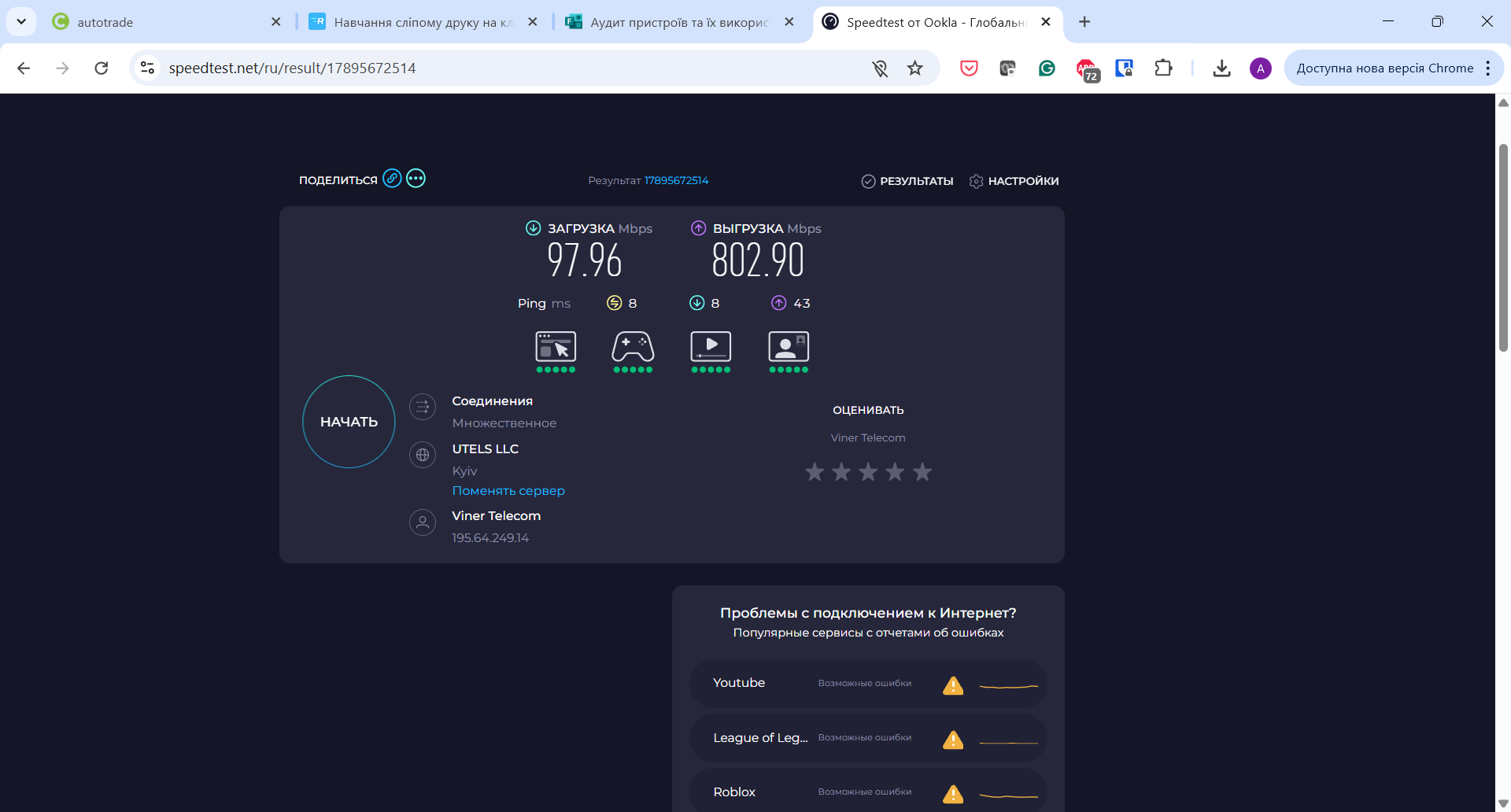1511x812 pixels.
Task: Open the adblock extension with 72 badge
Action: coord(1087,70)
